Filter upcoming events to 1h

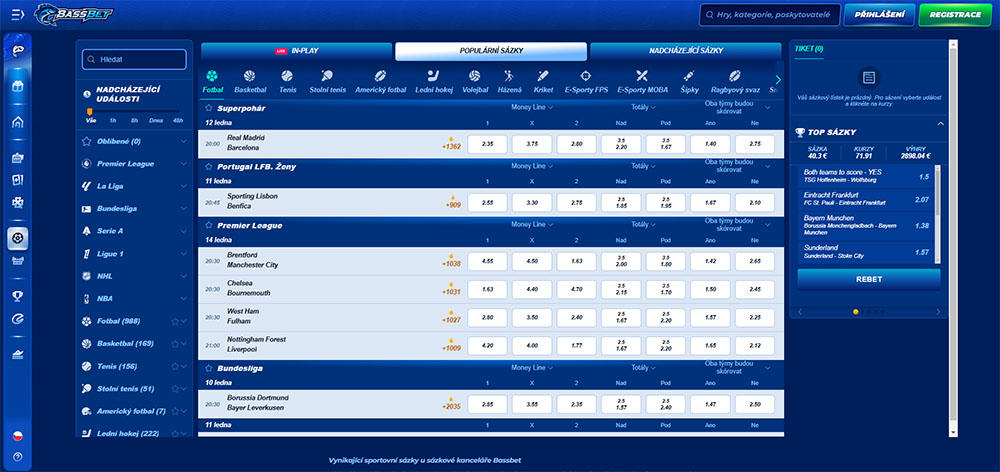click(x=112, y=120)
